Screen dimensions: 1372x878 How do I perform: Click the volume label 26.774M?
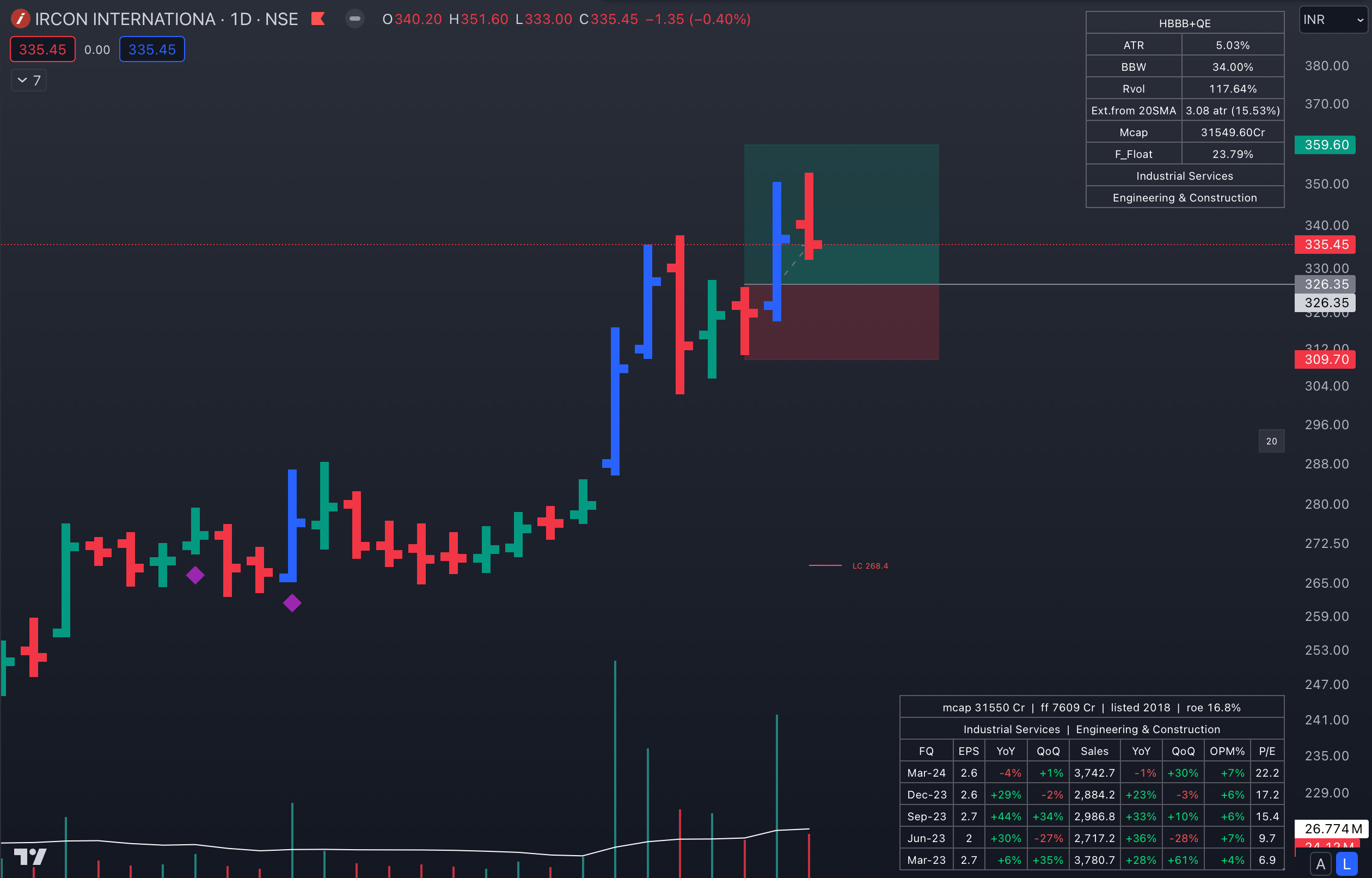point(1331,828)
